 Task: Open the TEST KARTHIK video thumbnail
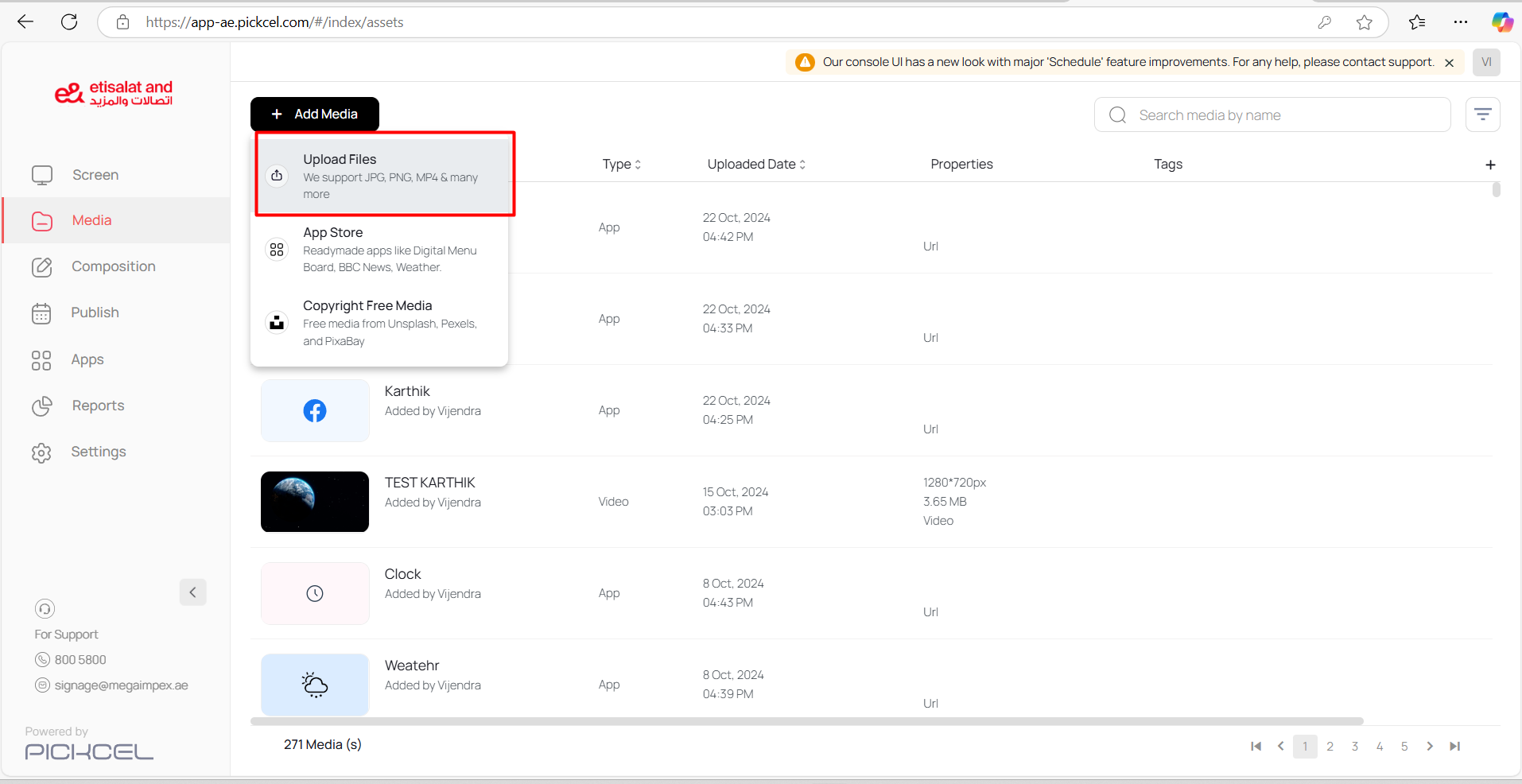point(315,502)
